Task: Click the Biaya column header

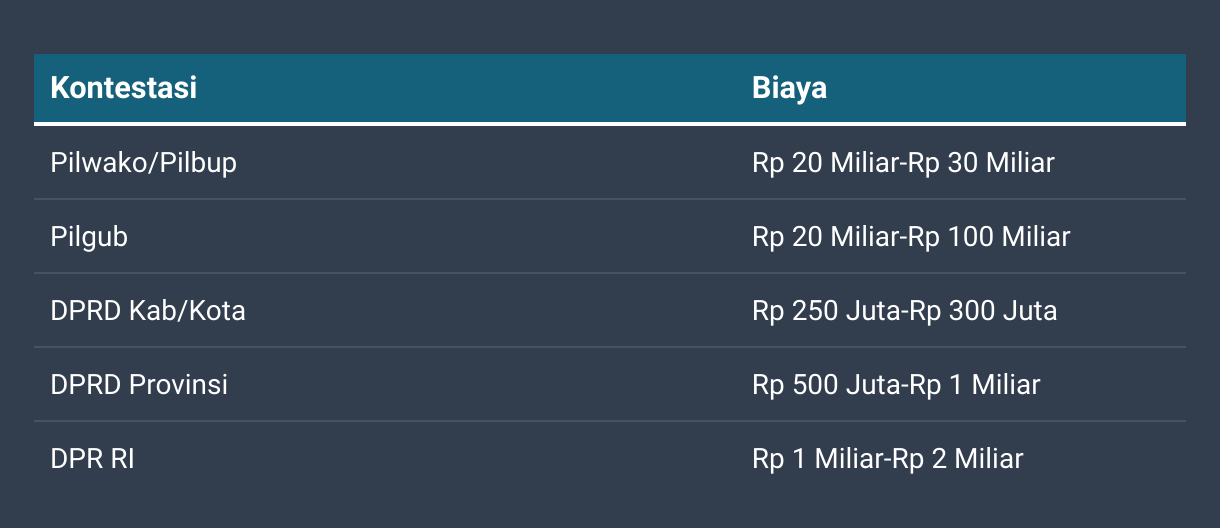Action: pos(789,88)
